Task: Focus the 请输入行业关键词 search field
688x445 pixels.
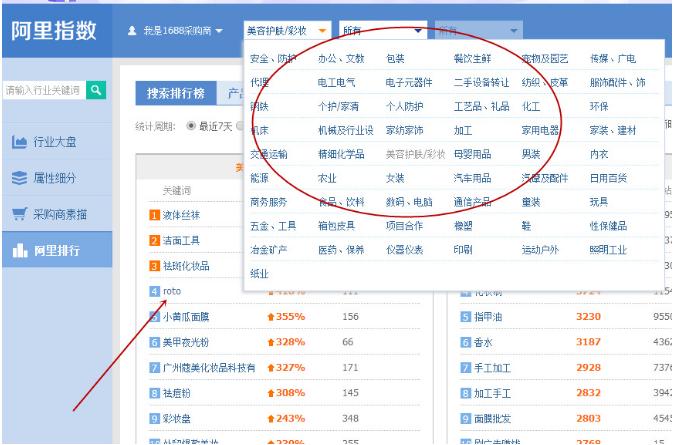Action: coord(44,90)
